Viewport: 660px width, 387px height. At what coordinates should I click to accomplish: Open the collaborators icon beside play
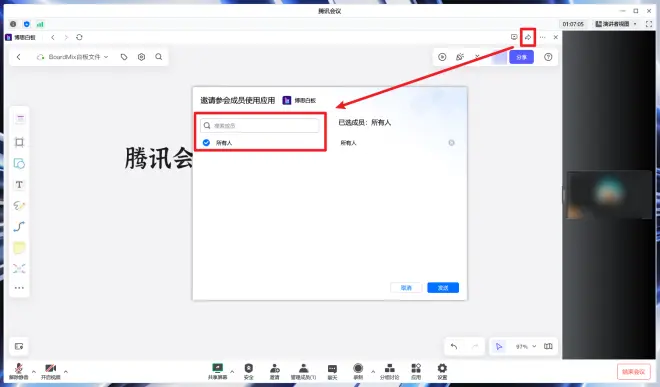460,57
